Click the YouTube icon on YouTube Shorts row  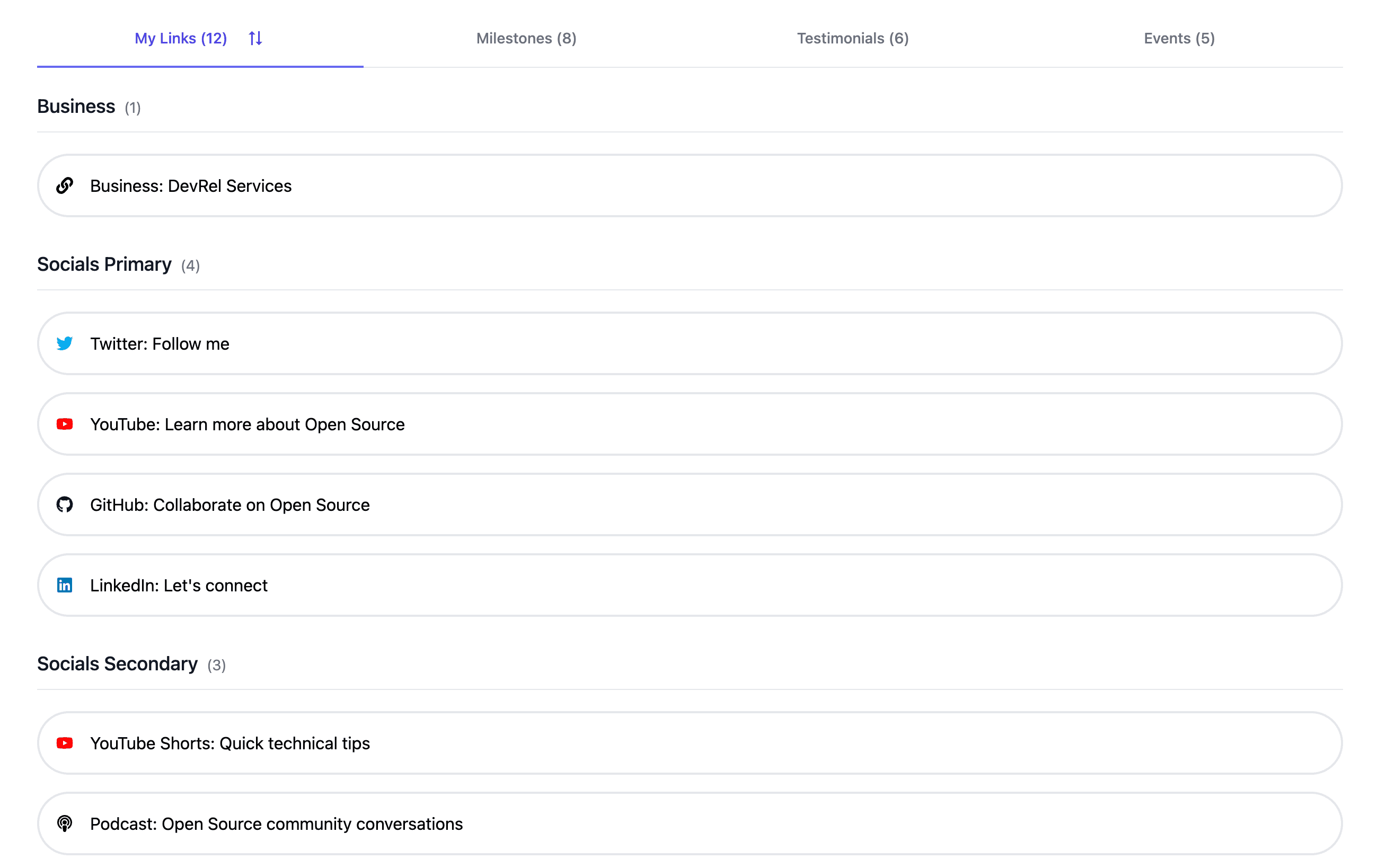[x=65, y=743]
